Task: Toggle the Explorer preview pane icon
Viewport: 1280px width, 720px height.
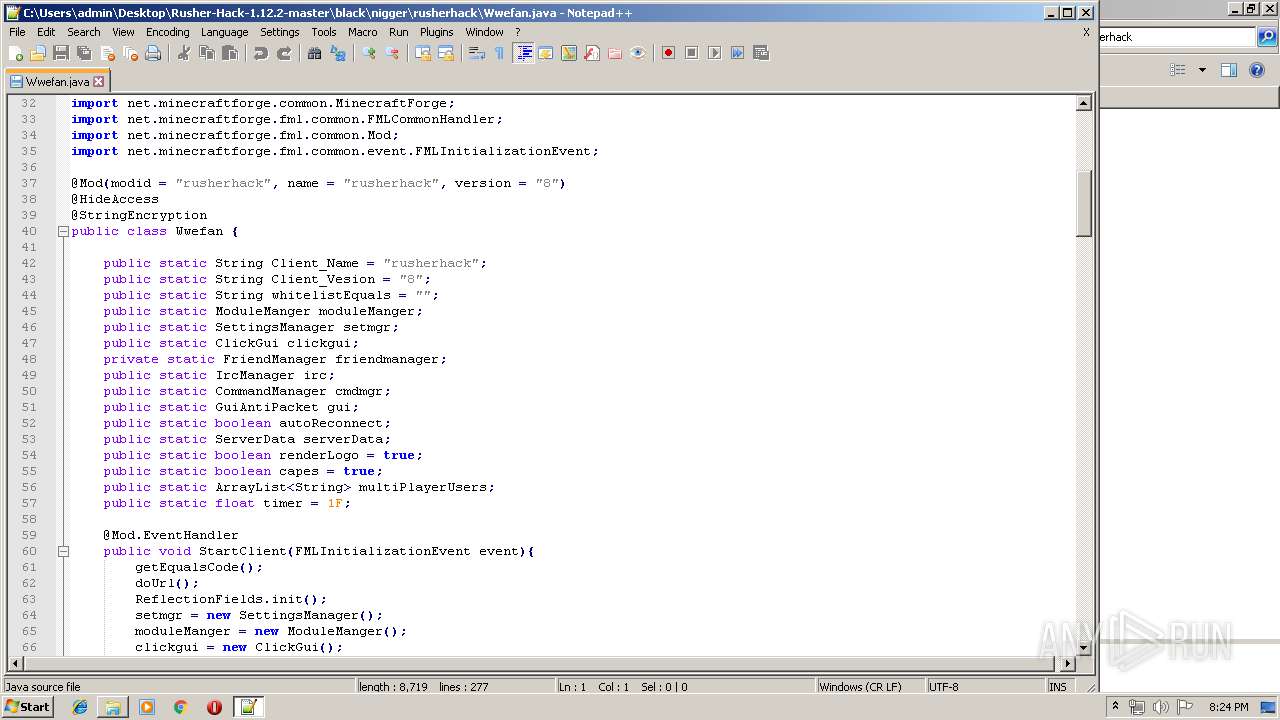Action: coord(1229,70)
